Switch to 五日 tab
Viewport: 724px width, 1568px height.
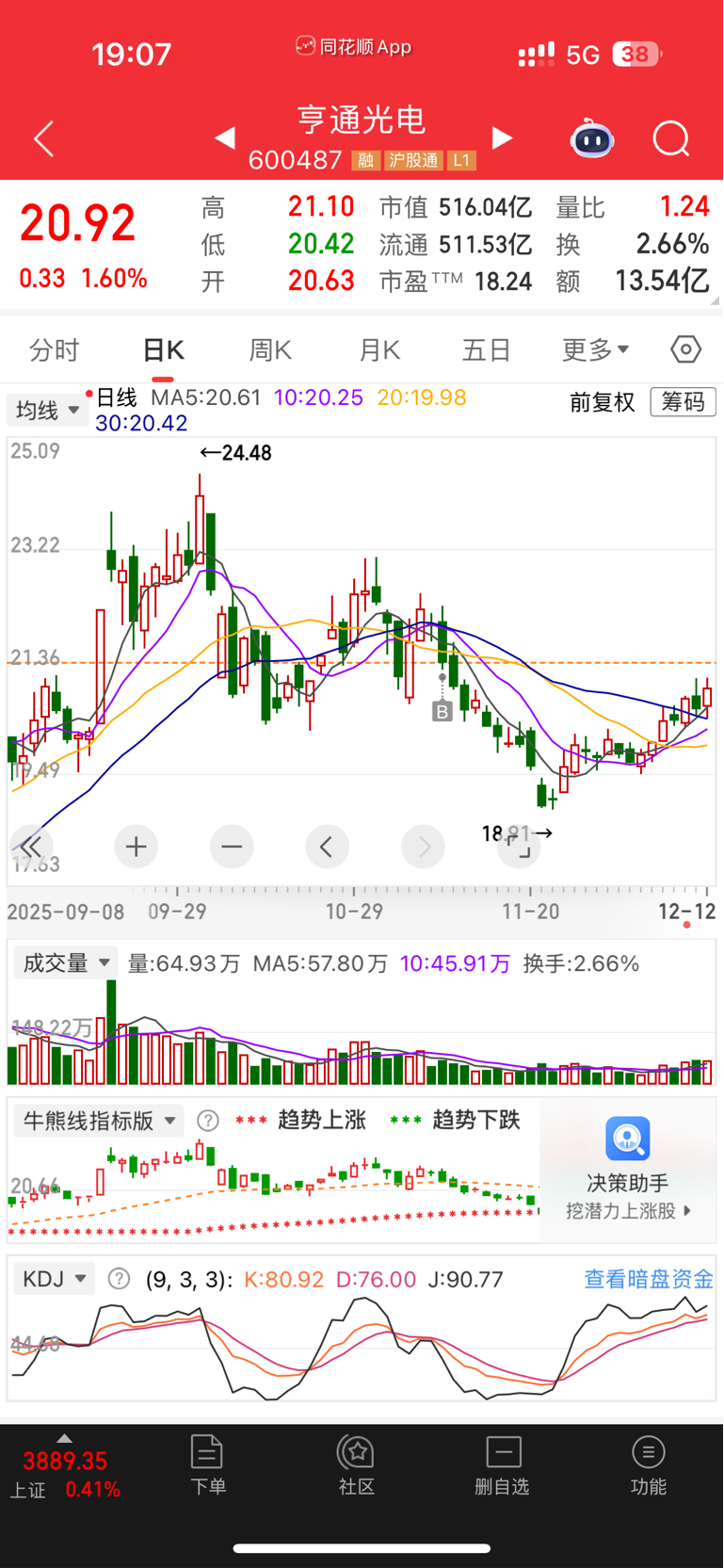click(x=487, y=350)
